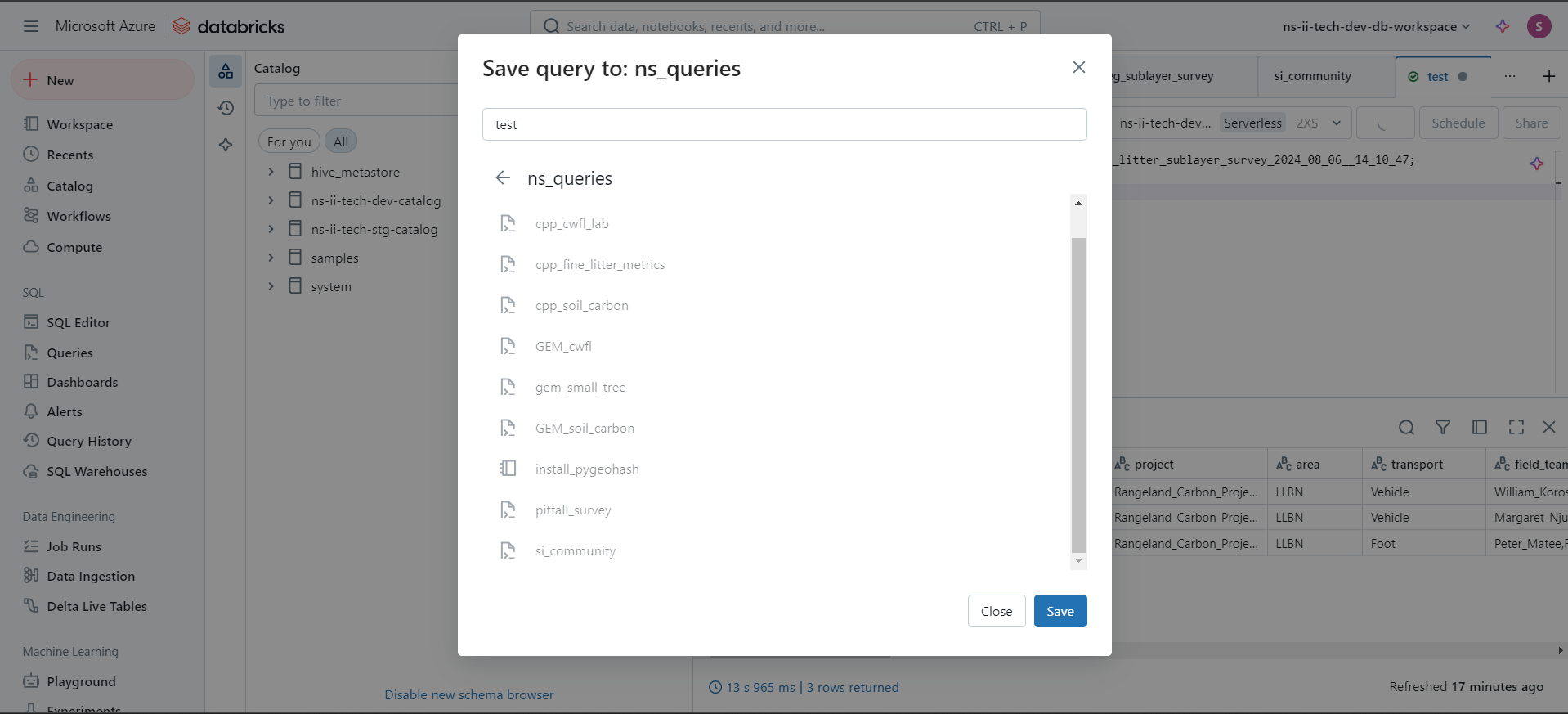Open the user avatar S menu
Image resolution: width=1568 pixels, height=714 pixels.
[x=1539, y=26]
